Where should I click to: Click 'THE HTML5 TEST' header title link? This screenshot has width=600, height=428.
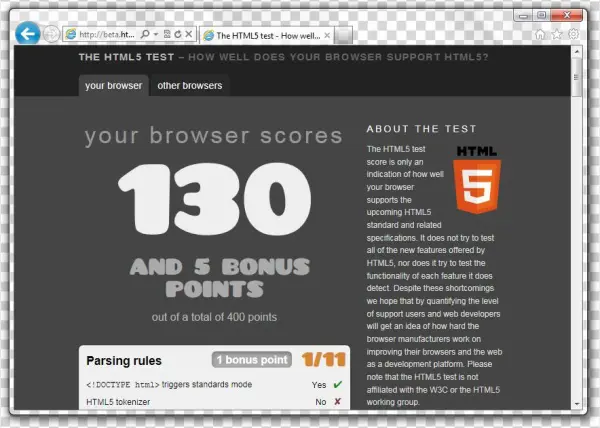pyautogui.click(x=117, y=57)
